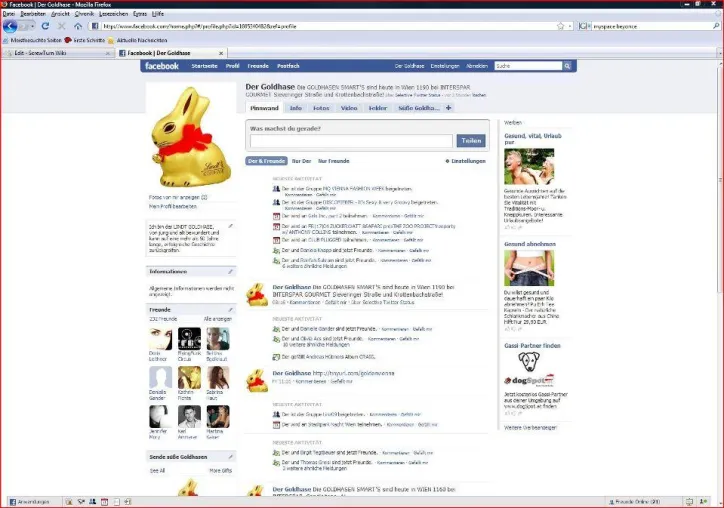Screen dimensions: 724x508
Task: Open the Fotos profile tab
Action: click(x=321, y=108)
